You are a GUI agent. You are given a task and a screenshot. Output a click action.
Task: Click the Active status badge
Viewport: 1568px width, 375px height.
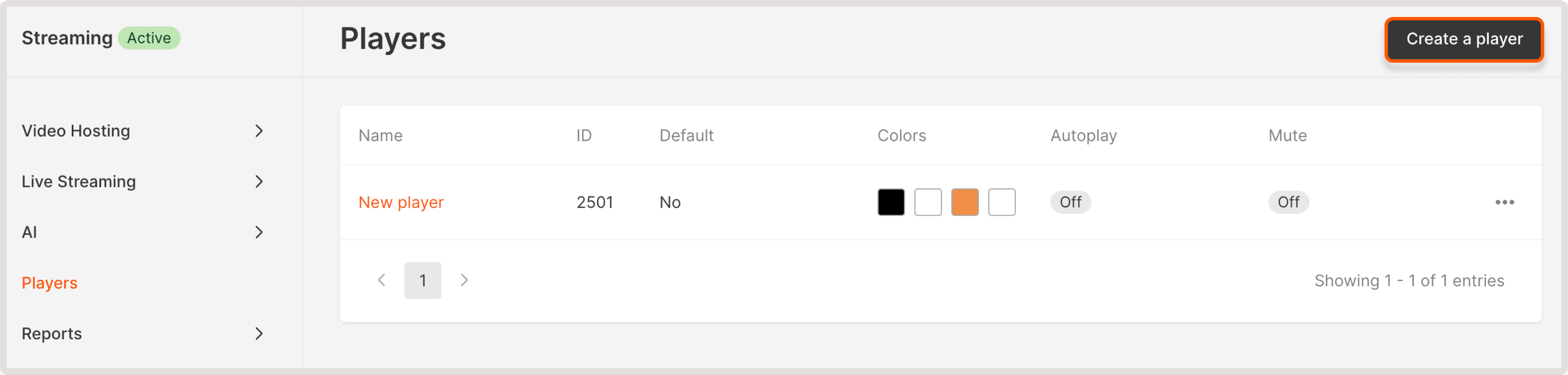(149, 38)
